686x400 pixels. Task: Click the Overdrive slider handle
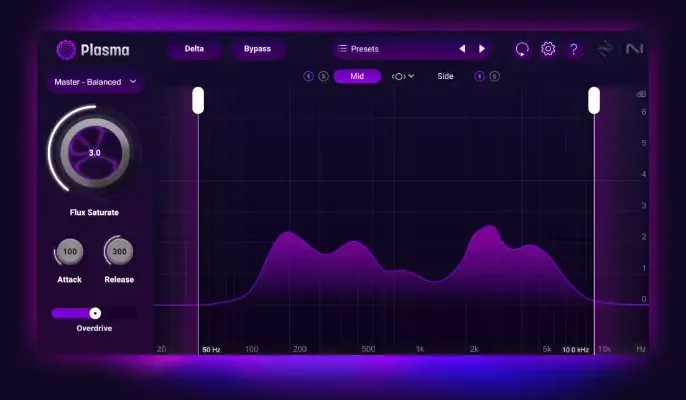pos(95,313)
